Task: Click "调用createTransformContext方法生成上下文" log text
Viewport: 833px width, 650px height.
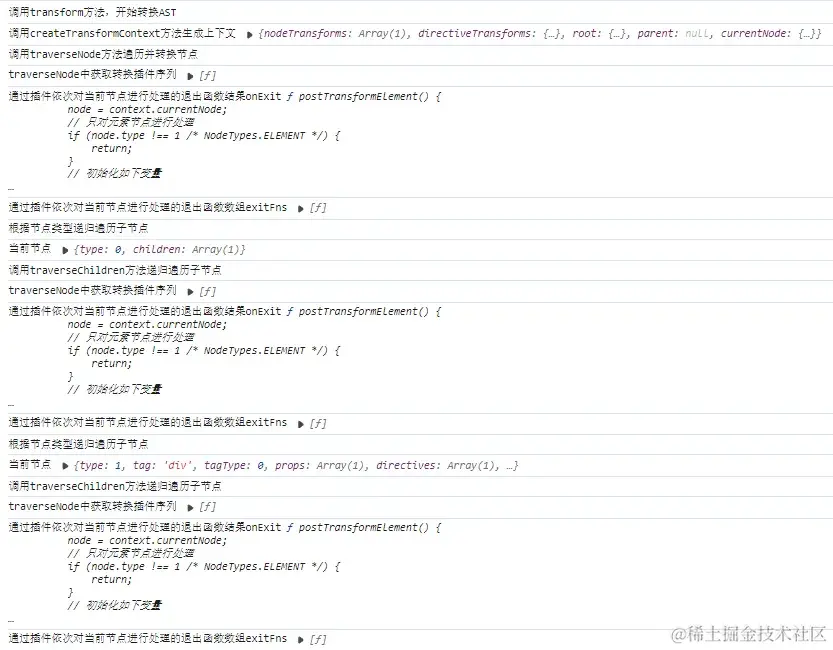Action: [x=122, y=33]
